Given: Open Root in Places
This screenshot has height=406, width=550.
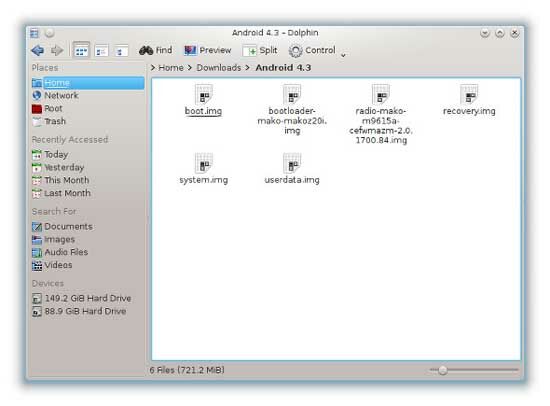Looking at the screenshot, I should 87,108.
